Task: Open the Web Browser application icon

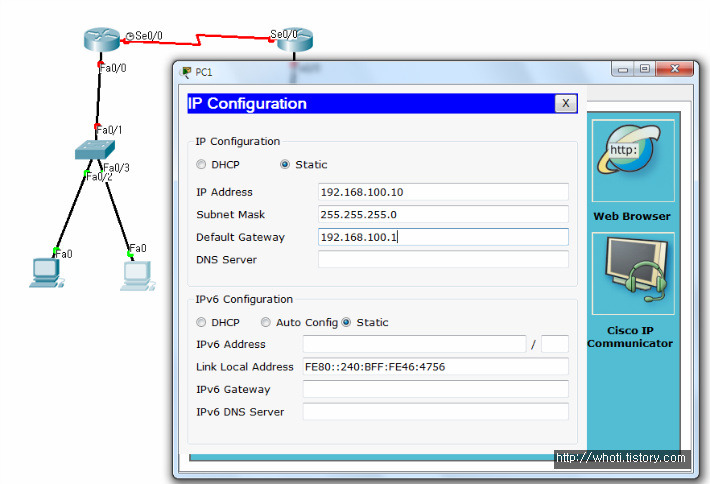Action: [633, 160]
